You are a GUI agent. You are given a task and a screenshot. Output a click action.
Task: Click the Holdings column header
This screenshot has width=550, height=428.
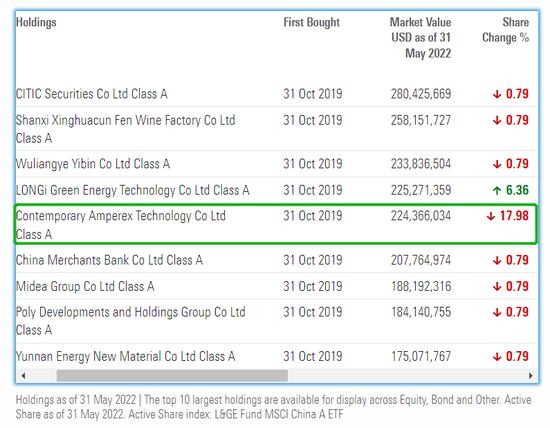(x=36, y=22)
